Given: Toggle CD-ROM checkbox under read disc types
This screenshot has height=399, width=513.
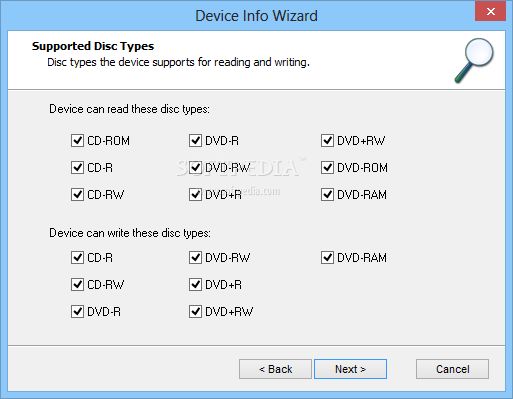Looking at the screenshot, I should coord(77,141).
